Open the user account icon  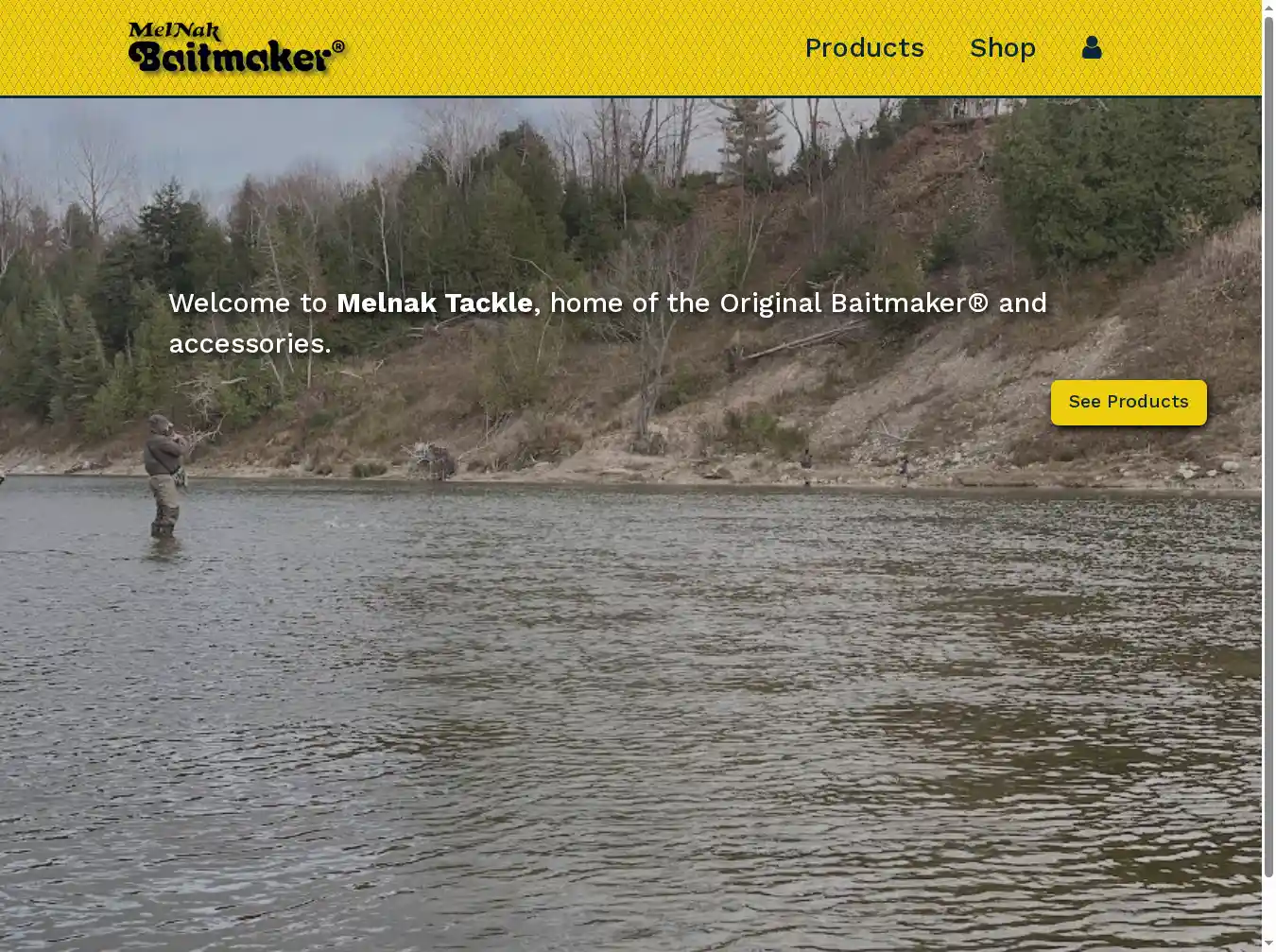[1092, 47]
